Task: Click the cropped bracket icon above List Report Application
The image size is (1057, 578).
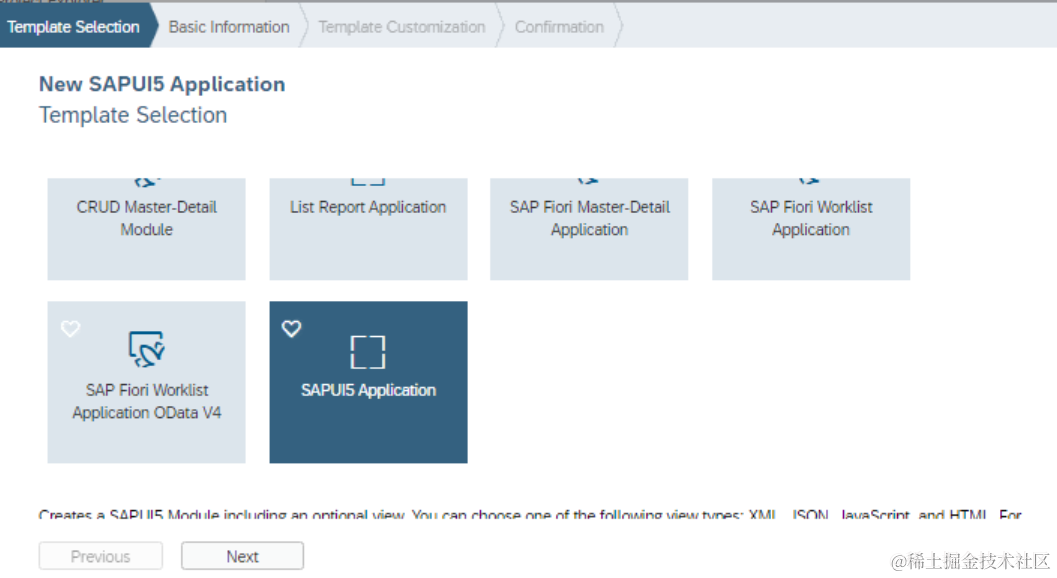Action: coord(368,181)
